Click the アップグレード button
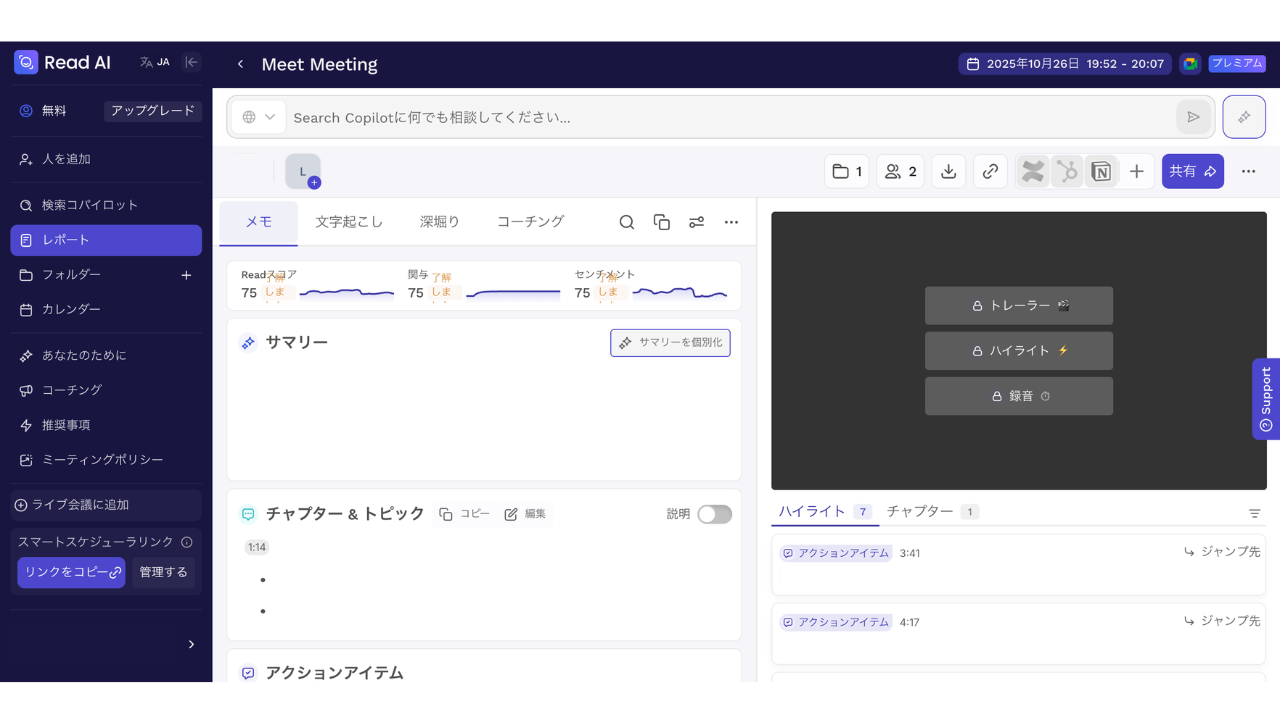 (152, 111)
